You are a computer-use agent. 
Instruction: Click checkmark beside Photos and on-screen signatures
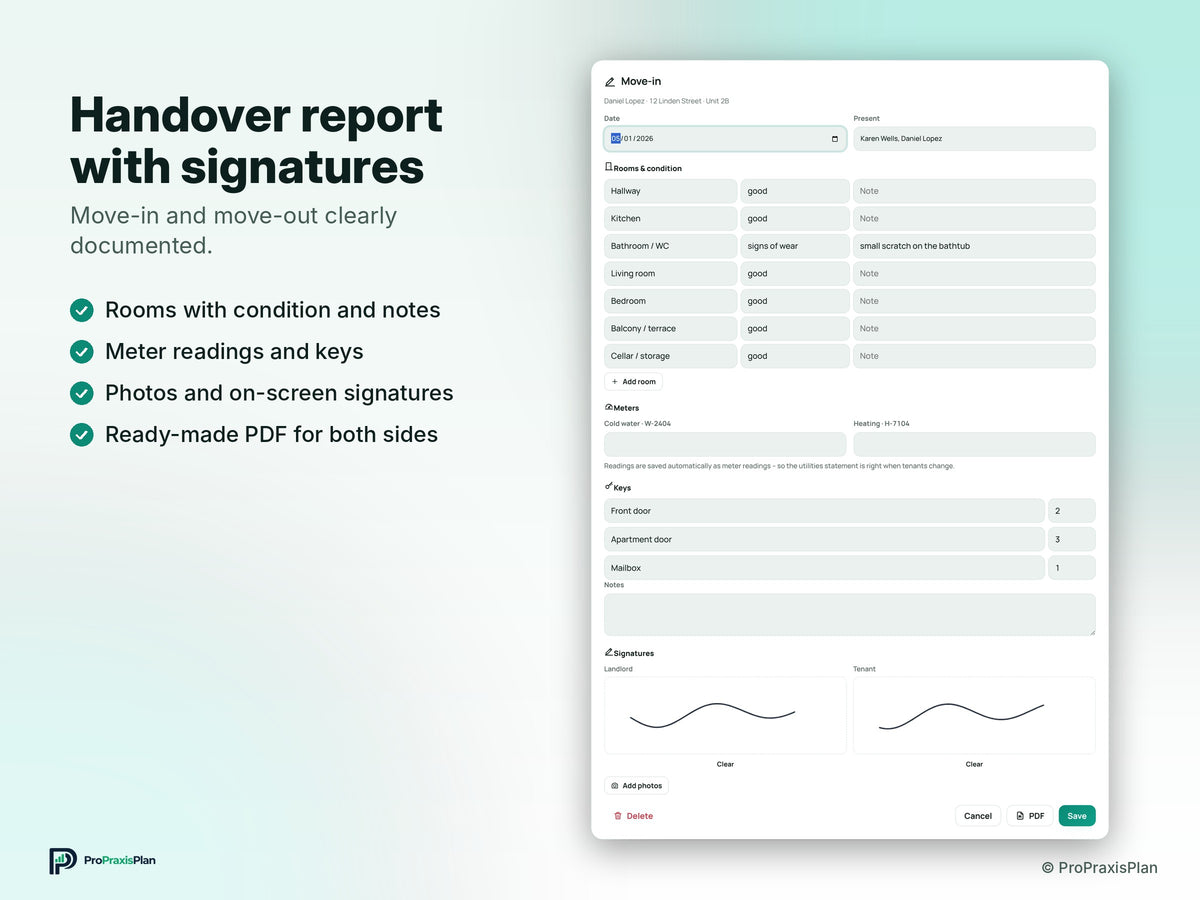pyautogui.click(x=82, y=393)
